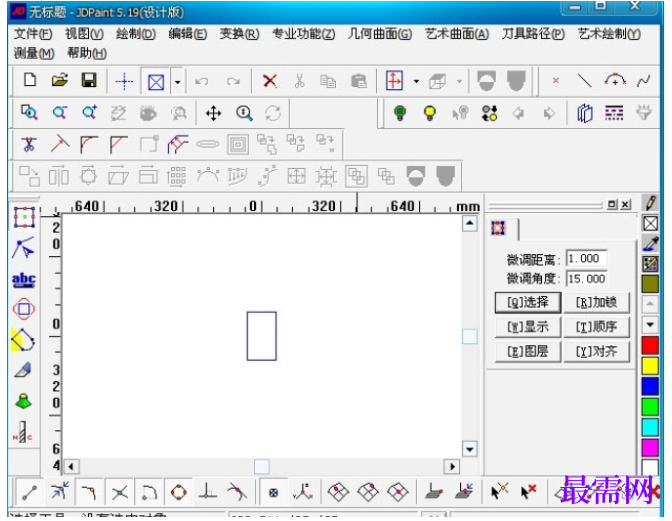Open the 绘制(D) menu
This screenshot has height=521, width=672.
(x=135, y=34)
